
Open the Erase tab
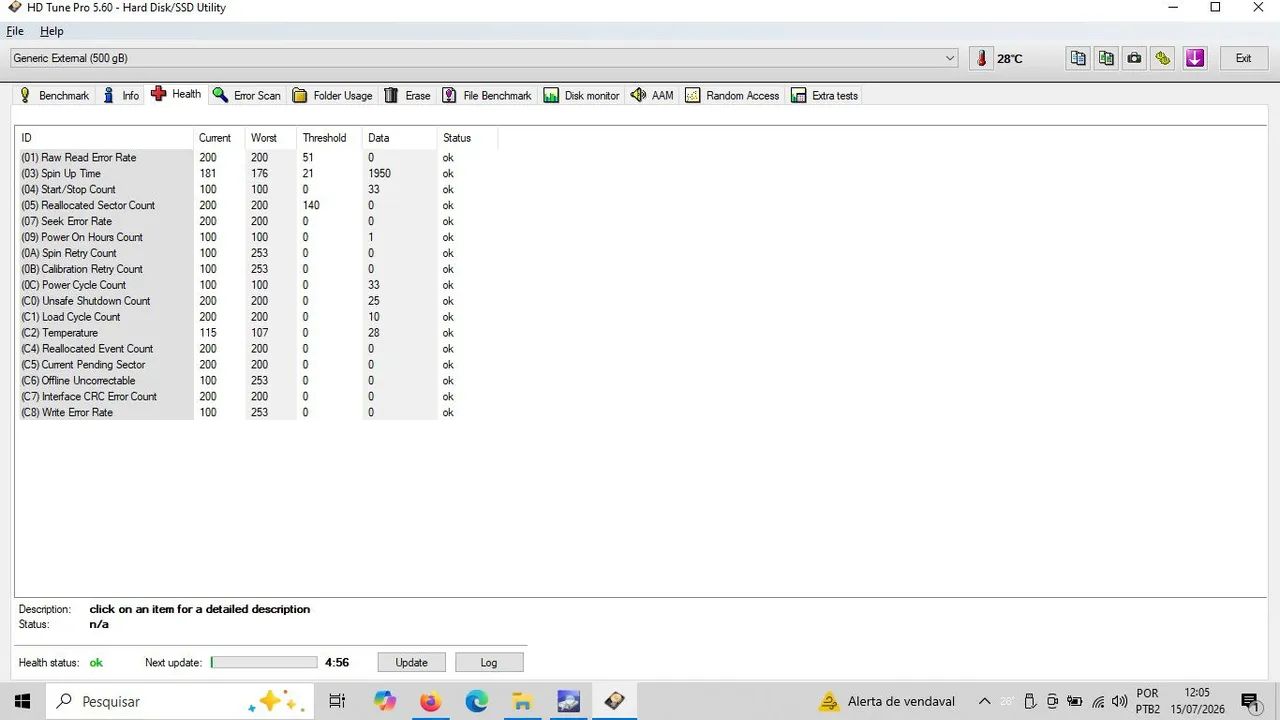pos(408,95)
